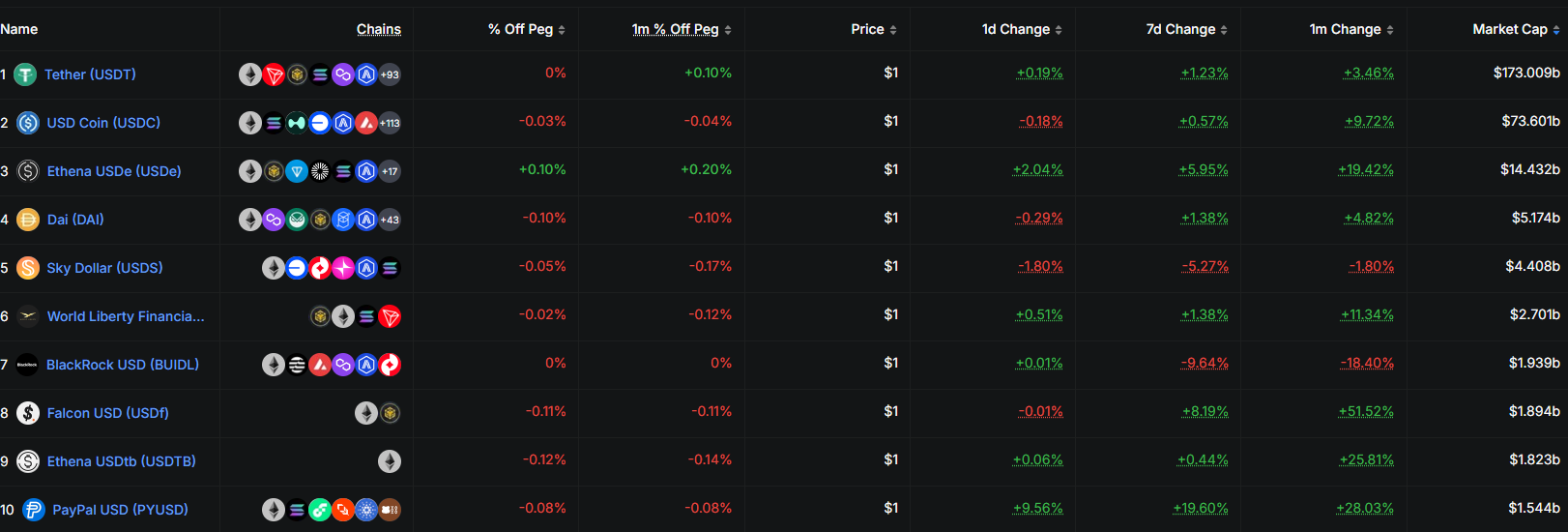Click the Ethena USDtb logo icon

(x=28, y=461)
